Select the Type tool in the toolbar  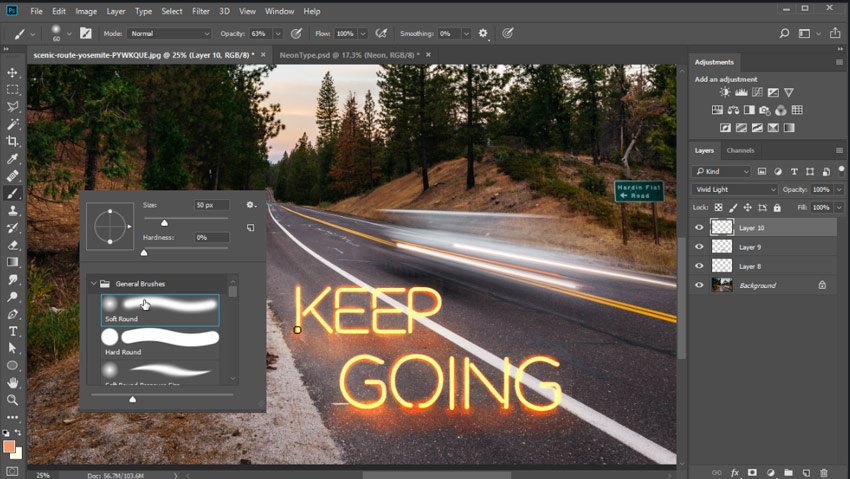(13, 331)
